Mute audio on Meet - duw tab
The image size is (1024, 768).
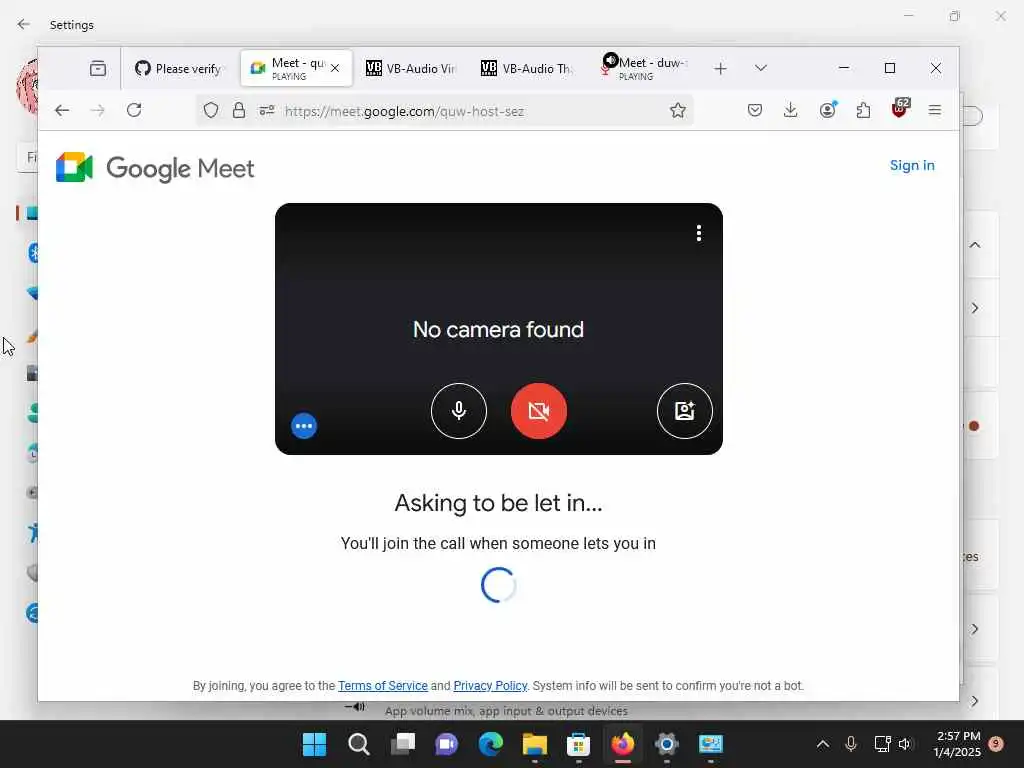(610, 60)
